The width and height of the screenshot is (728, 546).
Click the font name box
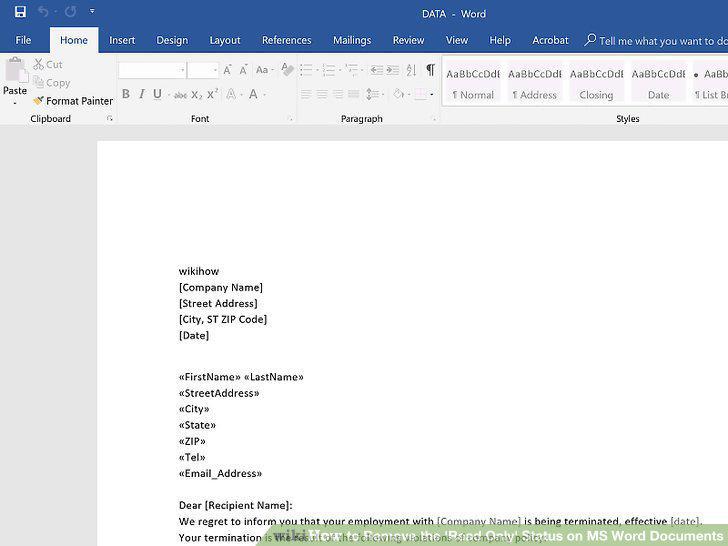pos(152,70)
